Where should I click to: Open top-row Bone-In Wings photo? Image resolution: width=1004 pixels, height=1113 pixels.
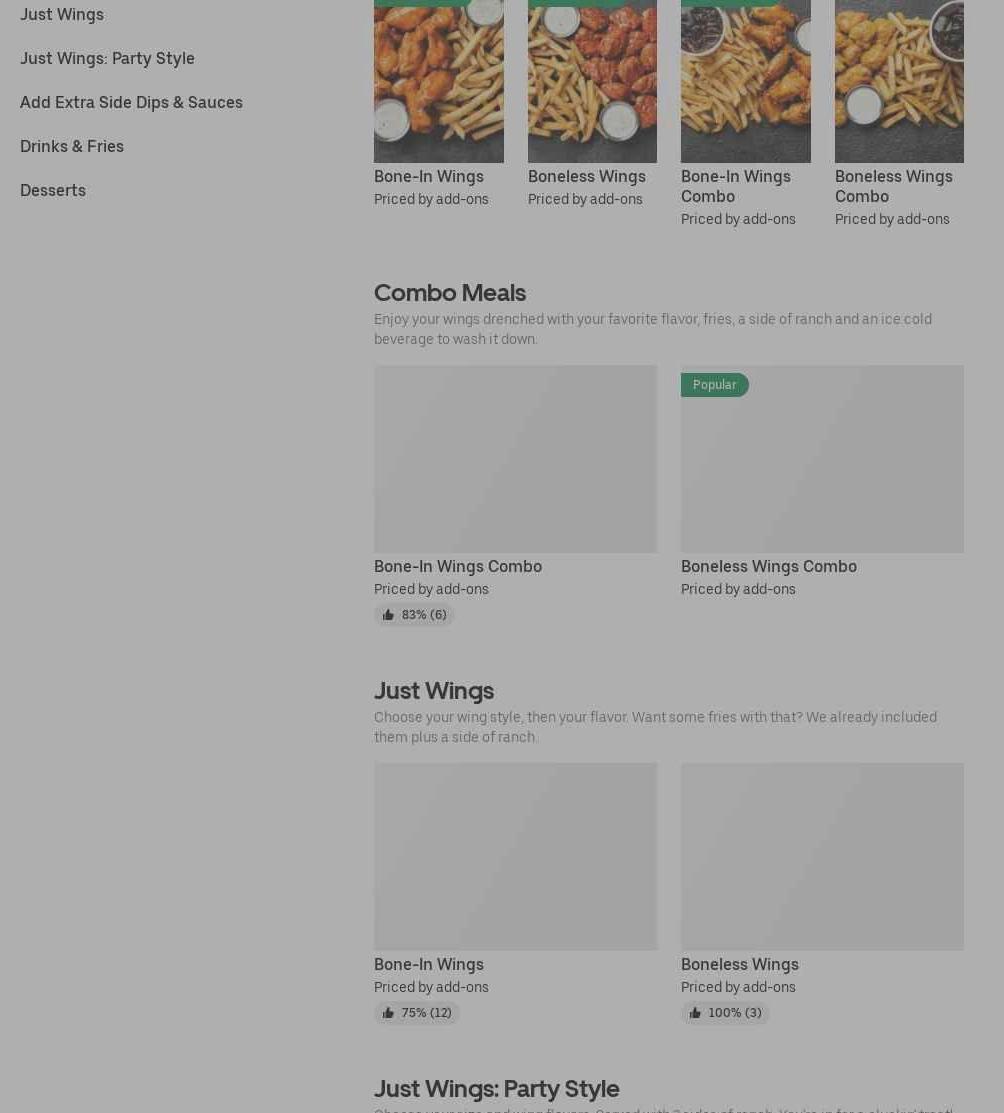tap(439, 81)
